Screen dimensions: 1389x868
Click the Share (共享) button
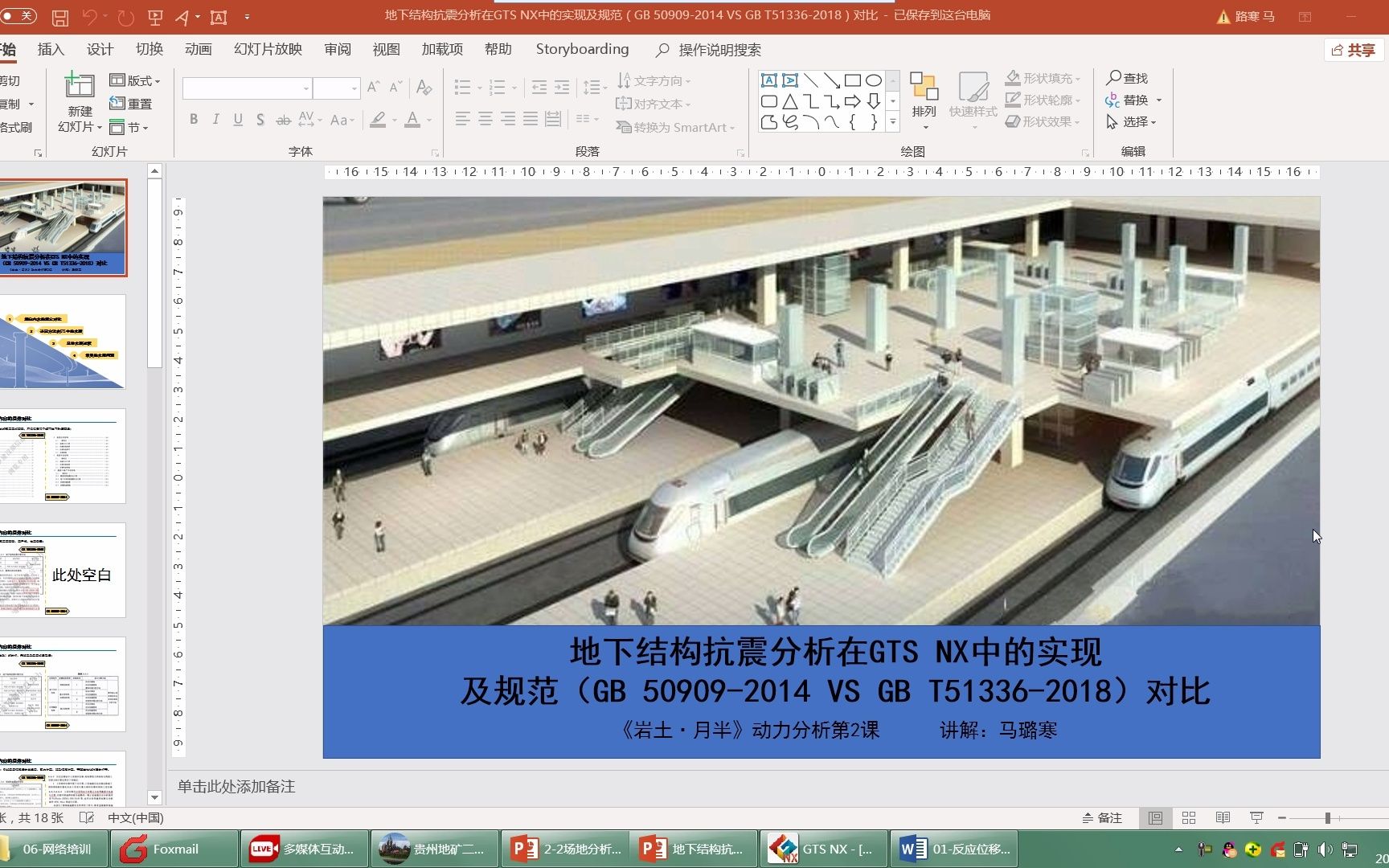(1353, 50)
